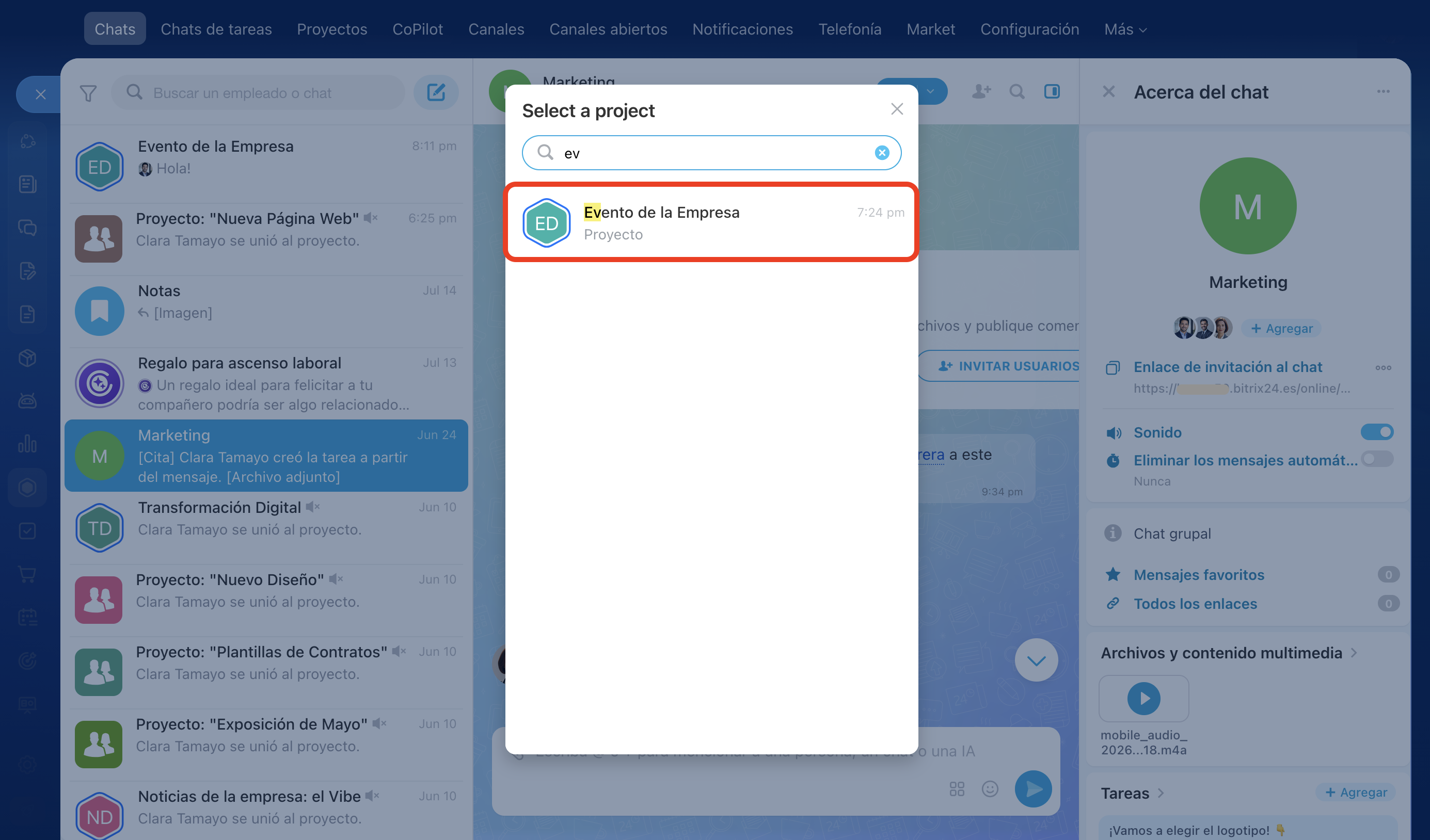Viewport: 1430px width, 840px height.
Task: Click the Plantillas de Contratos project avatar
Action: click(x=98, y=672)
